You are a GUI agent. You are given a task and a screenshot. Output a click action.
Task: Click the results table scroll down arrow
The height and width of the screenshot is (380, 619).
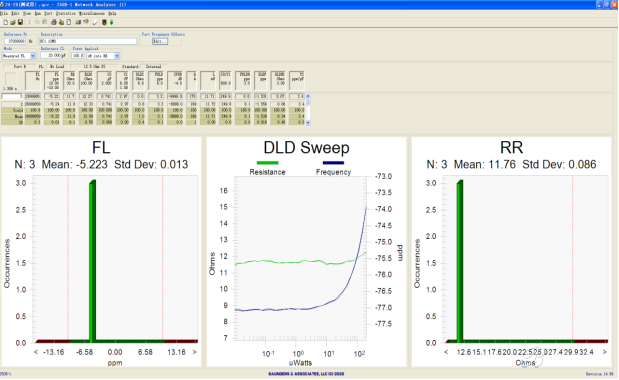pos(308,123)
